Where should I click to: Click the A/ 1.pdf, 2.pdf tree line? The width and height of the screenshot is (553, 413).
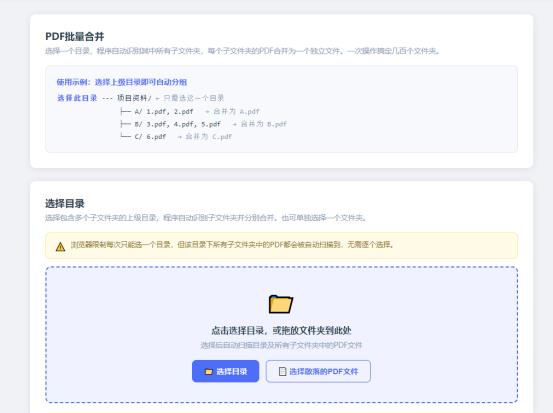coord(157,111)
